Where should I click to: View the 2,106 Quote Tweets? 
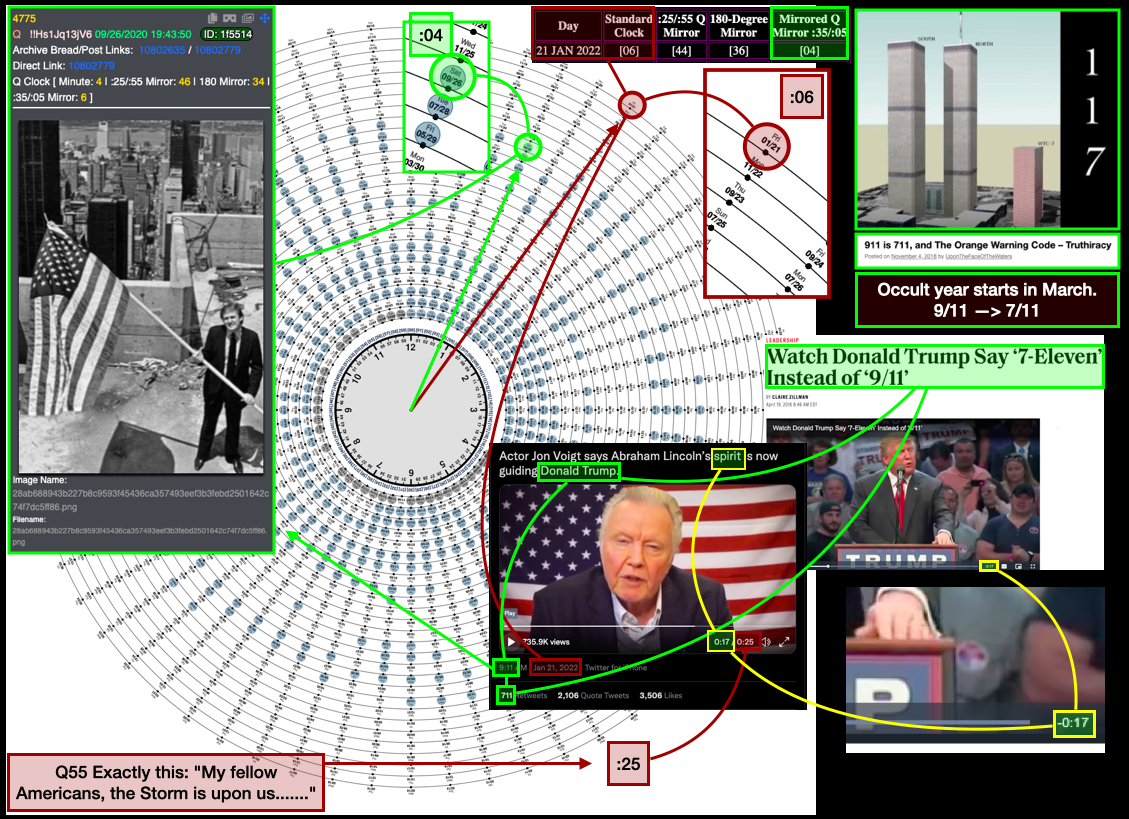tap(593, 696)
